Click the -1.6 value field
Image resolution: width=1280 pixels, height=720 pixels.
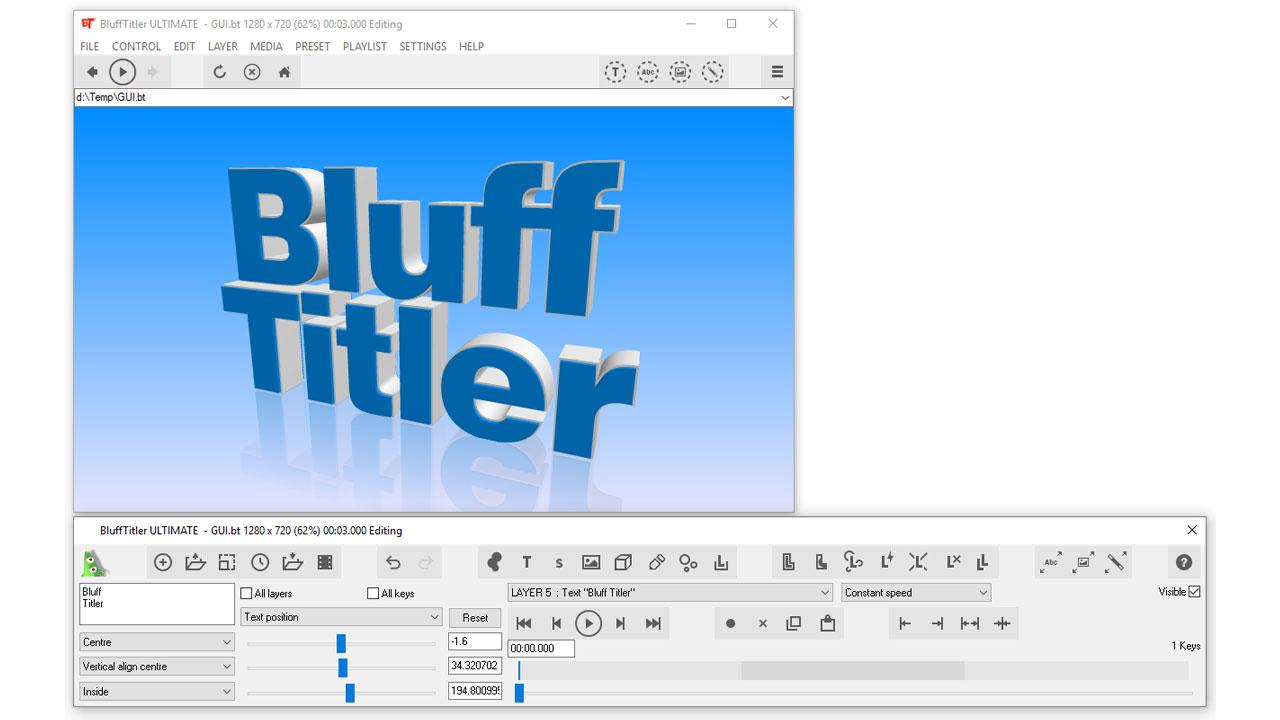(x=475, y=642)
